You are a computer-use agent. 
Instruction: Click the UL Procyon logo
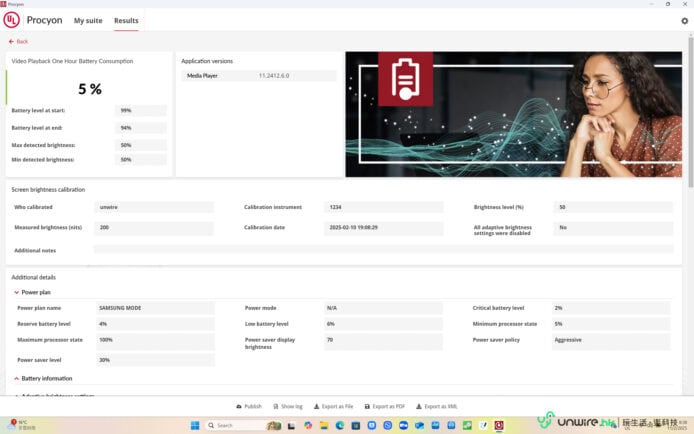click(x=12, y=20)
